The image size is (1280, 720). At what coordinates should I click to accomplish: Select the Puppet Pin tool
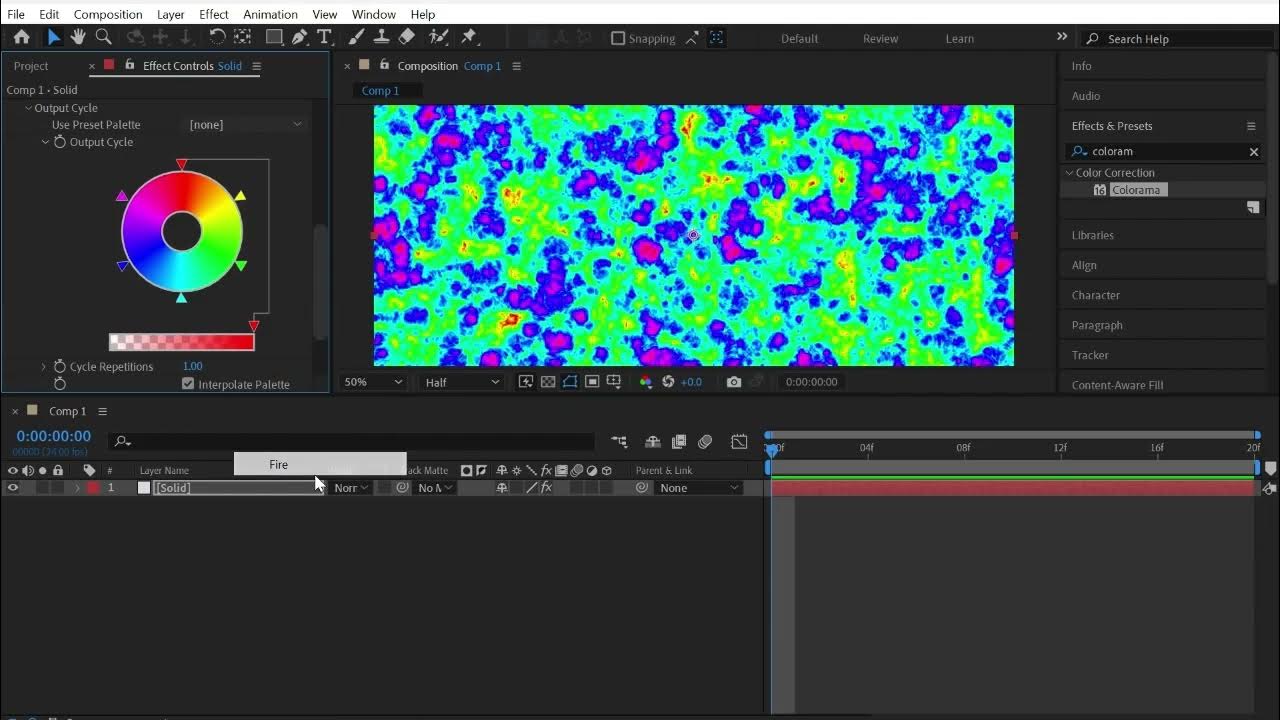point(468,38)
